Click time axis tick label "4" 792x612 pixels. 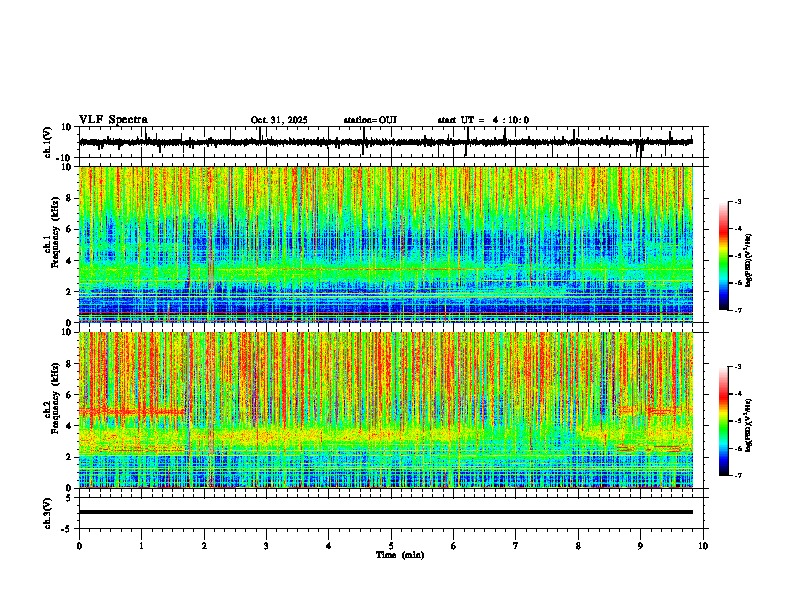coord(329,546)
